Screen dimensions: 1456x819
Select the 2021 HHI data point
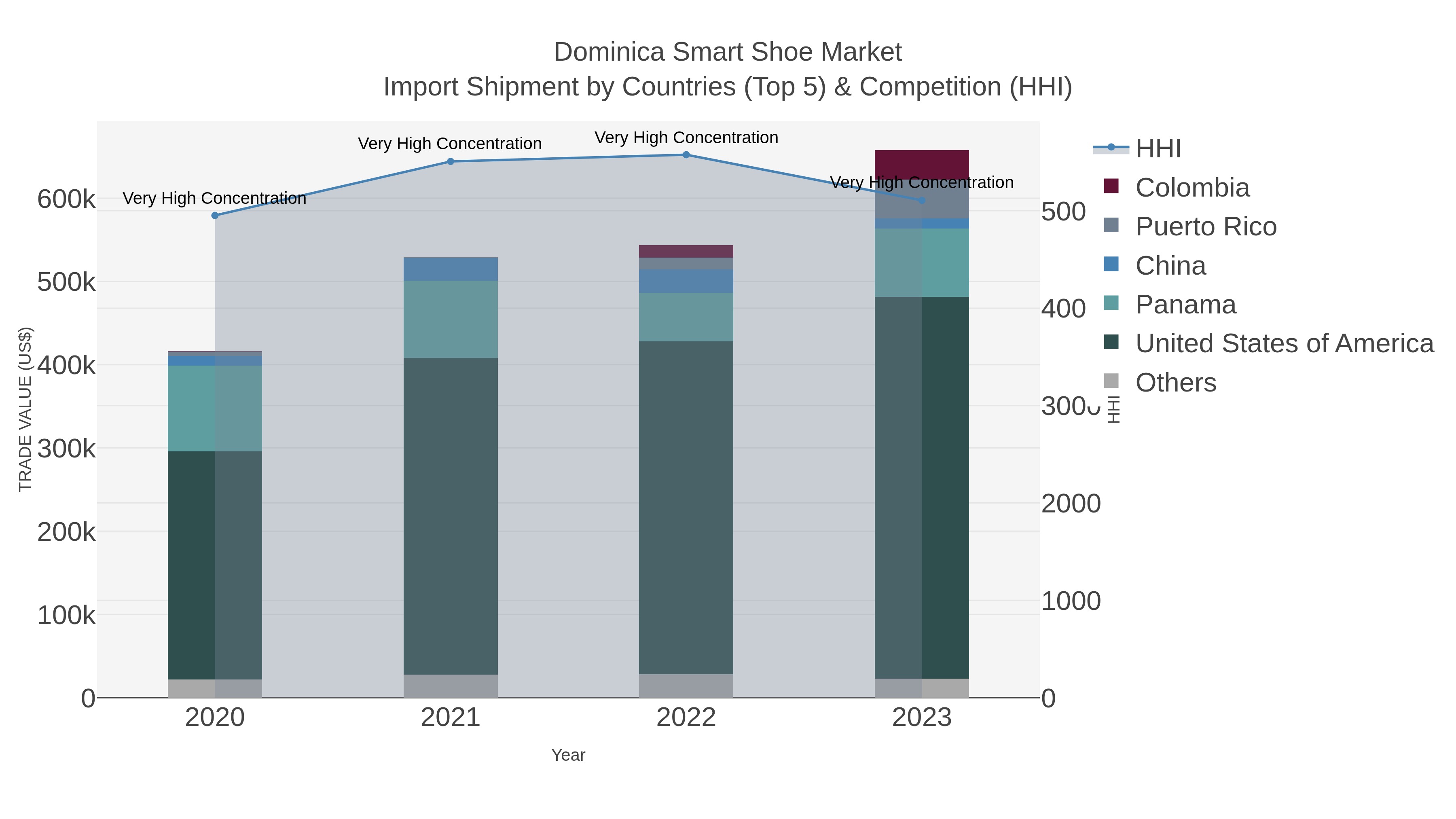tap(451, 162)
